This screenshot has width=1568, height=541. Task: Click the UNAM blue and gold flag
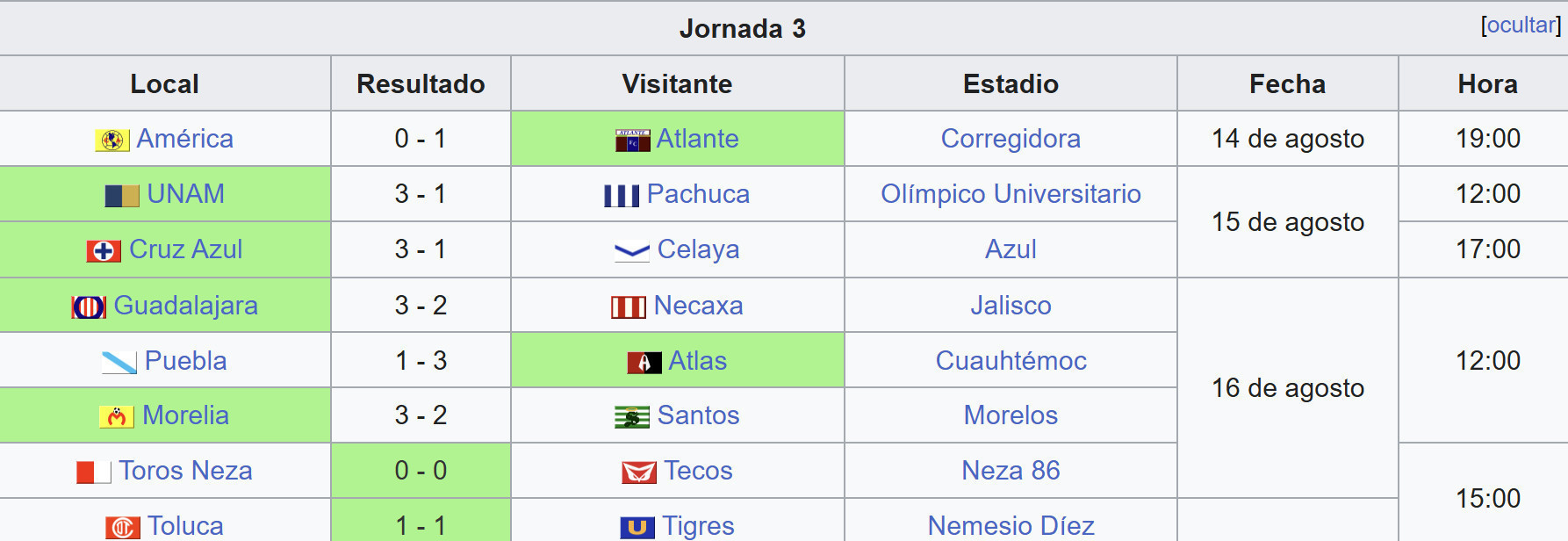(122, 195)
